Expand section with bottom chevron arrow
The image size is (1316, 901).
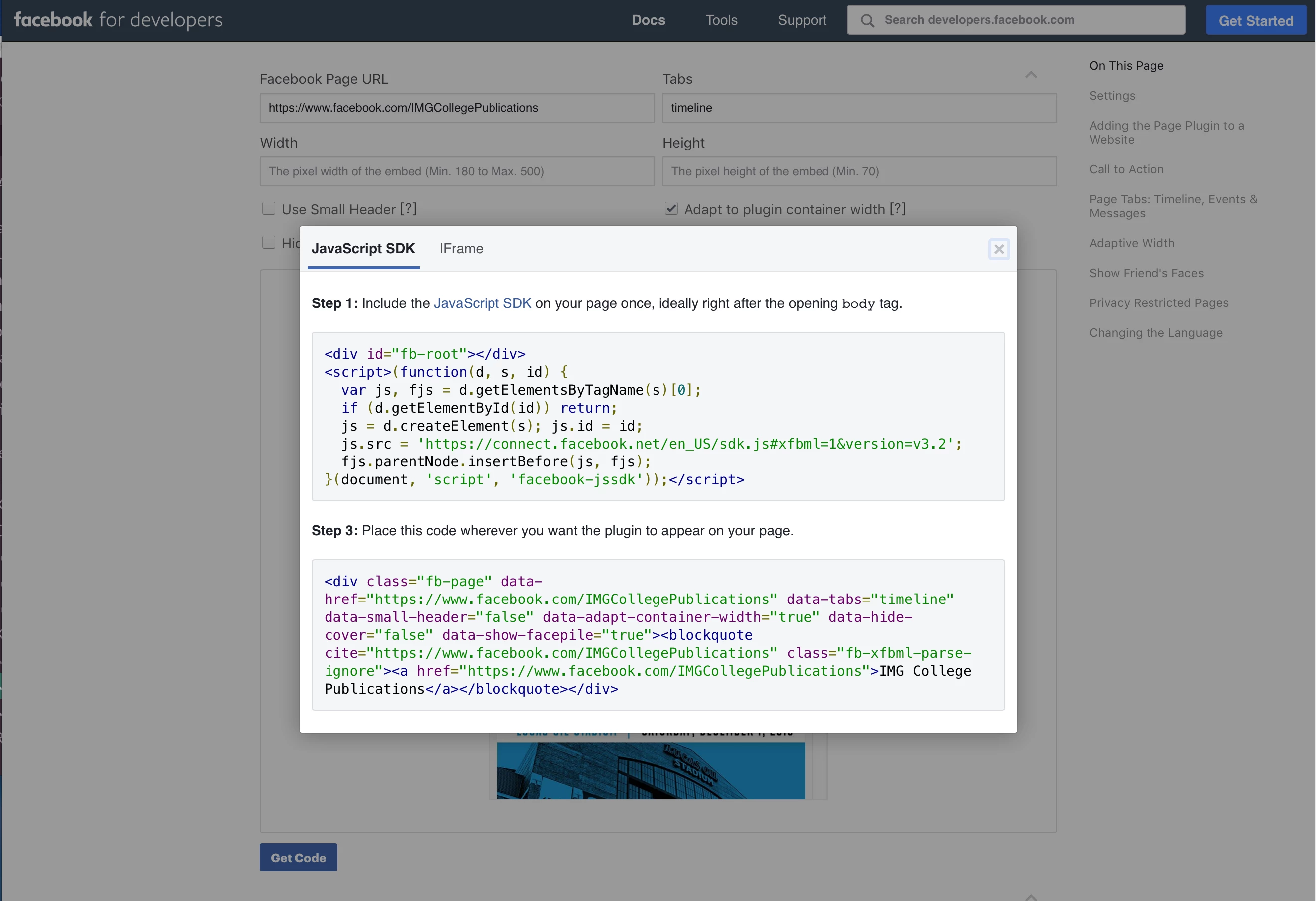click(x=1030, y=896)
